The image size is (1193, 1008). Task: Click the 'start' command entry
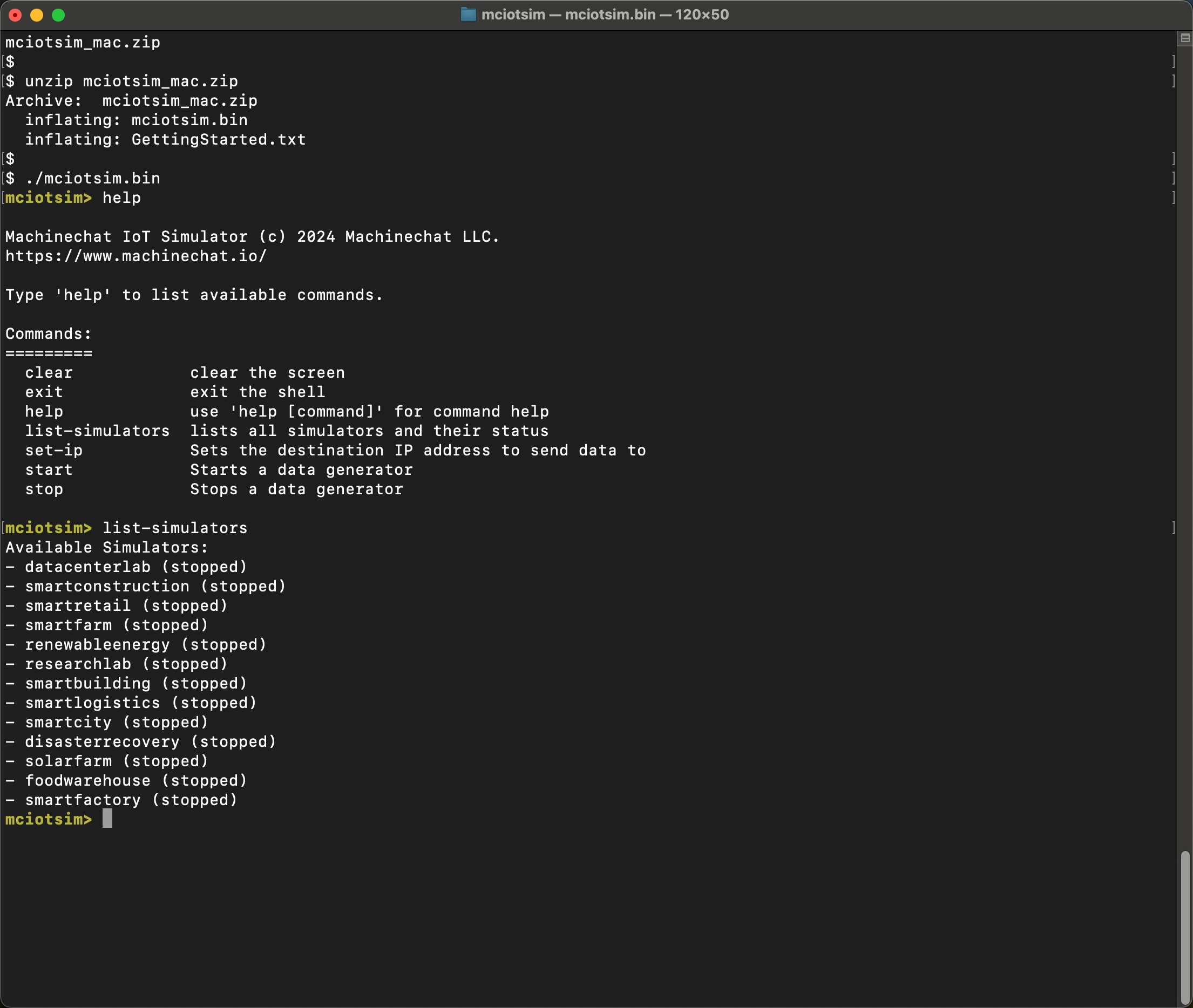49,469
